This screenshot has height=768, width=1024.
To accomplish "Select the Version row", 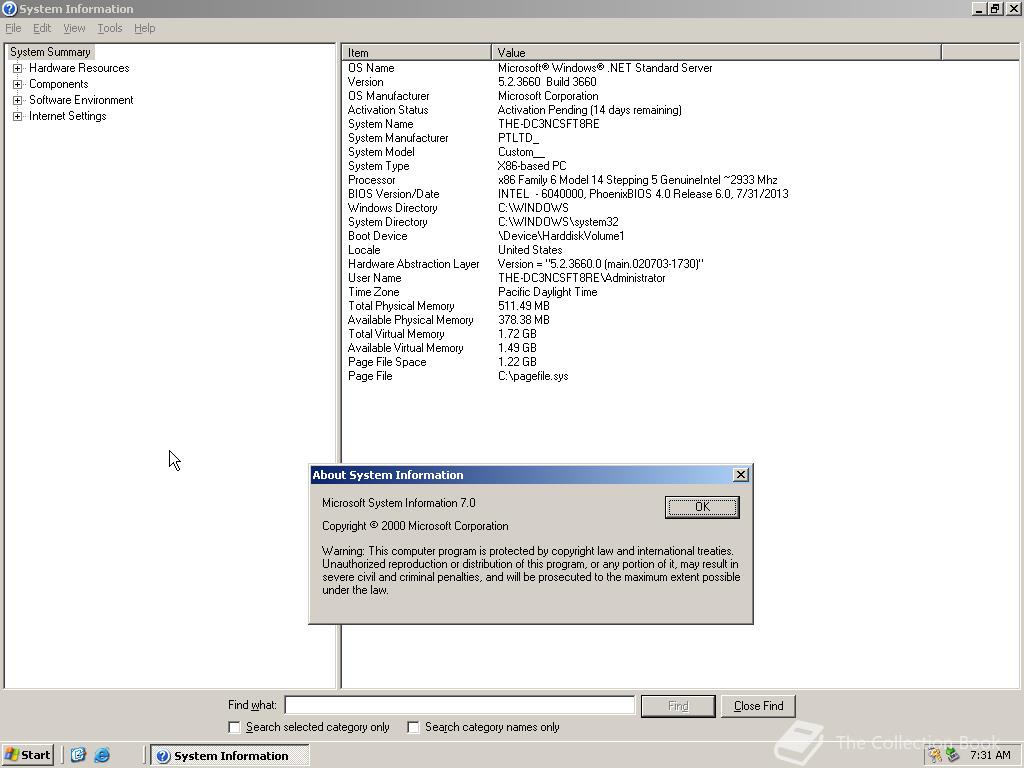I will pos(679,82).
